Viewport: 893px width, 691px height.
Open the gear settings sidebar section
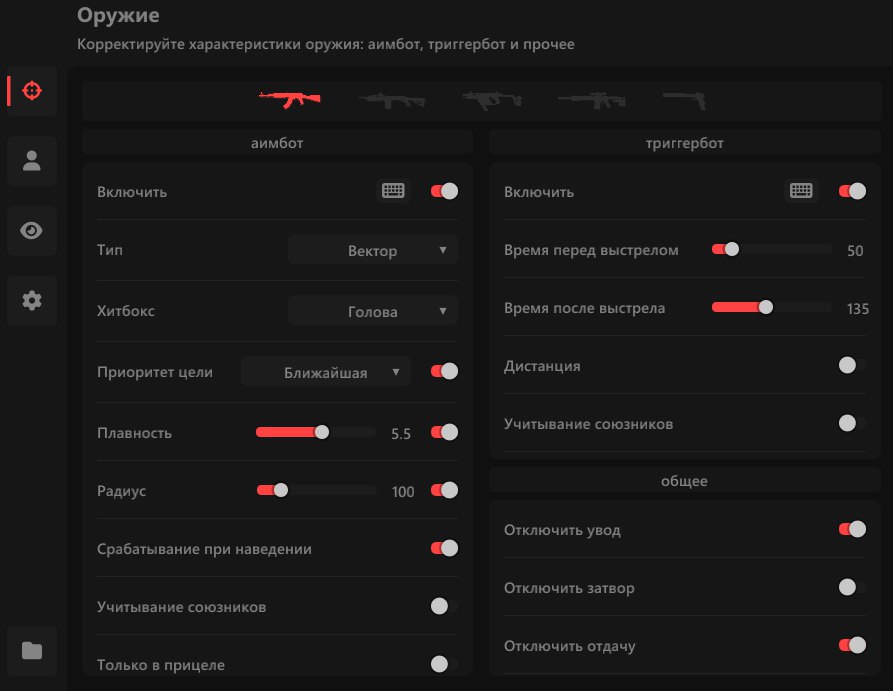click(x=32, y=300)
